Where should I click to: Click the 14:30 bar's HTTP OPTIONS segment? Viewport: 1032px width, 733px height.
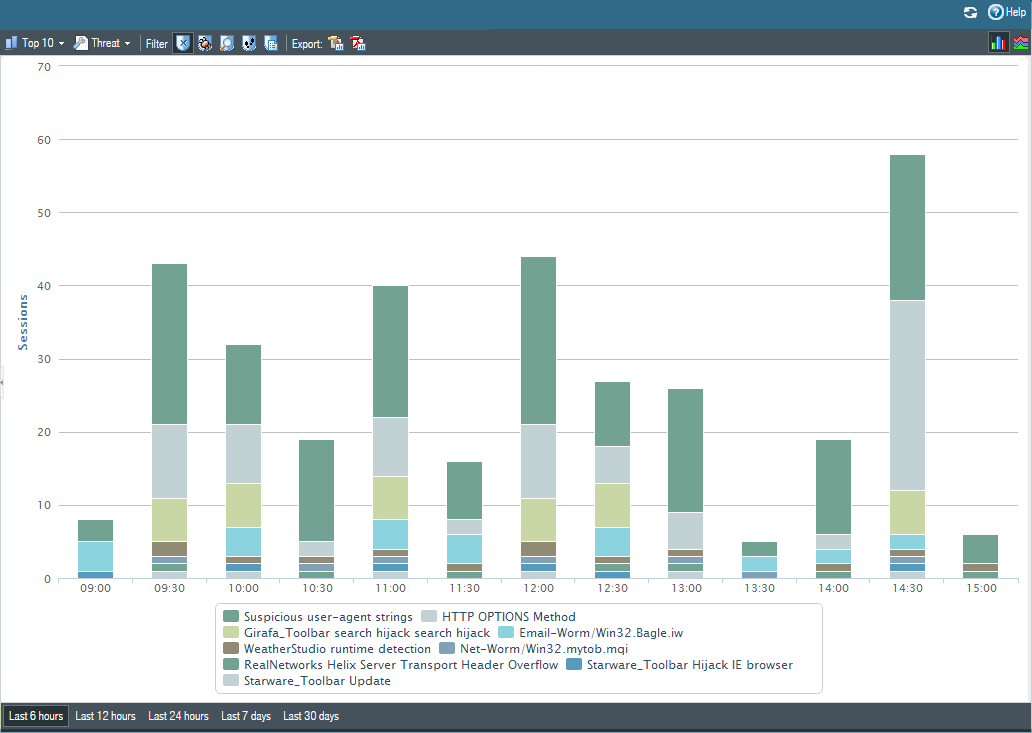tap(907, 395)
